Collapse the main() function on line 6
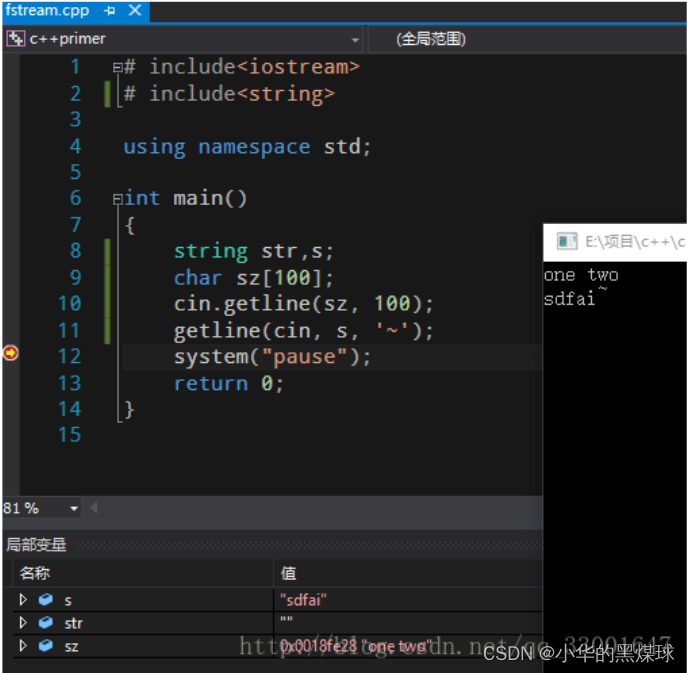The height and width of the screenshot is (673, 691). [117, 199]
